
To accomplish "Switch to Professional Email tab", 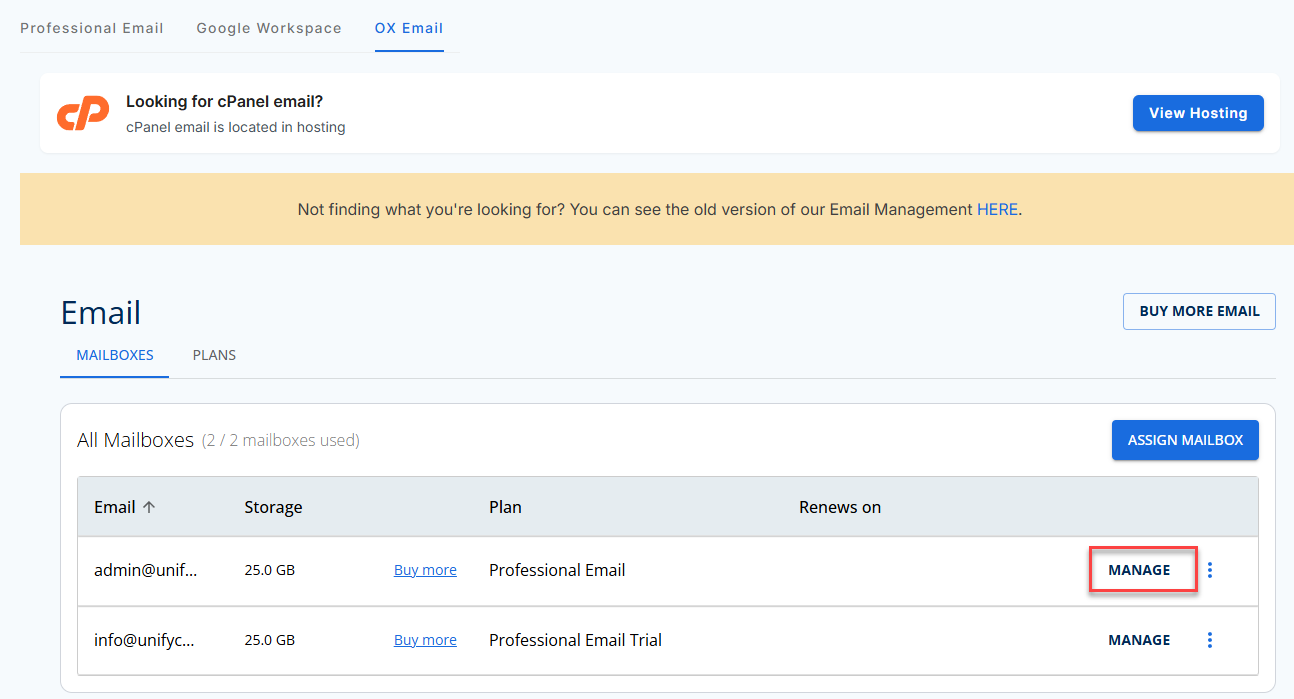I will tap(92, 28).
